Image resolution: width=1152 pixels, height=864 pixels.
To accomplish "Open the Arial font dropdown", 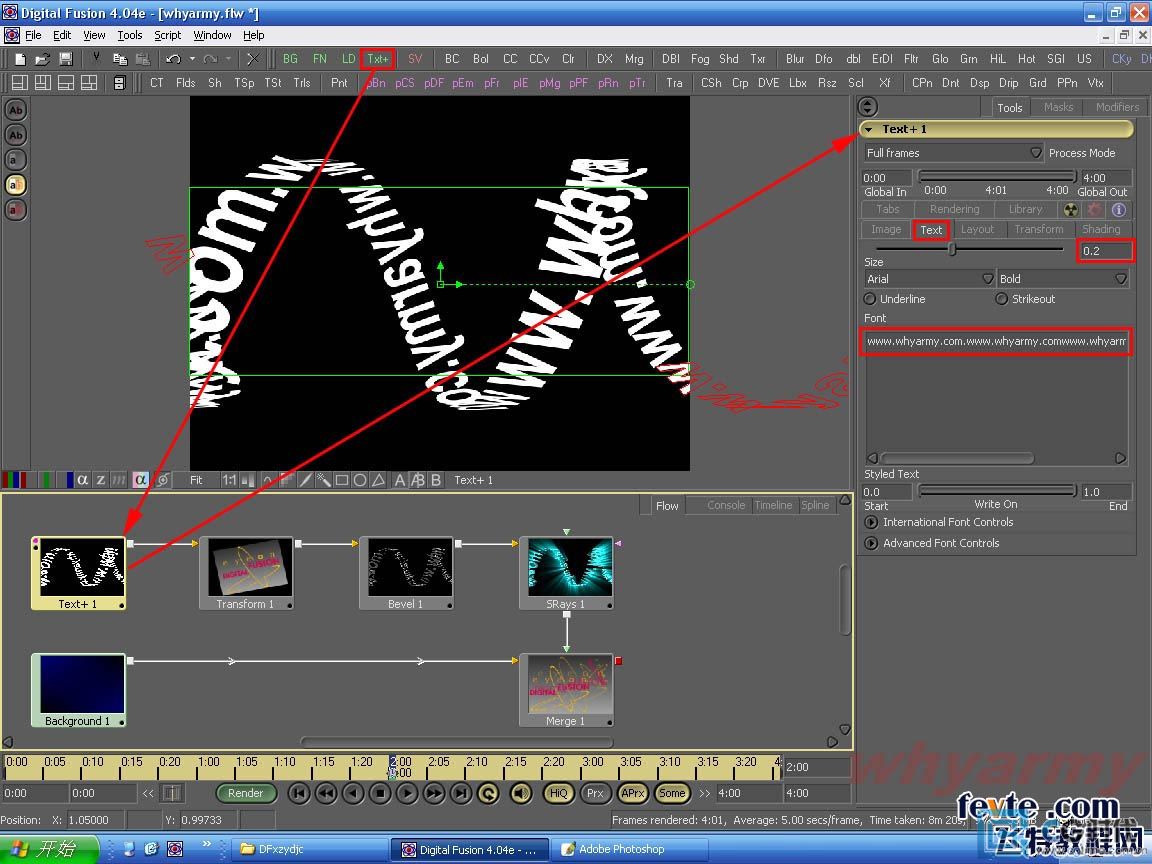I will click(x=929, y=279).
